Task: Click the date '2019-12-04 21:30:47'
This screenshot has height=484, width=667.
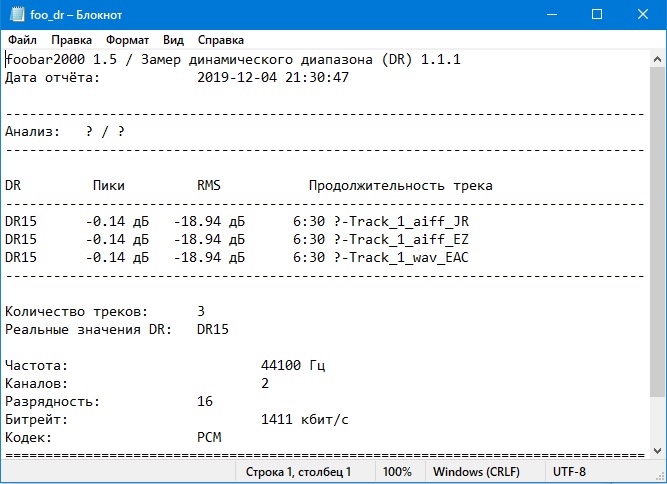Action: (273, 77)
